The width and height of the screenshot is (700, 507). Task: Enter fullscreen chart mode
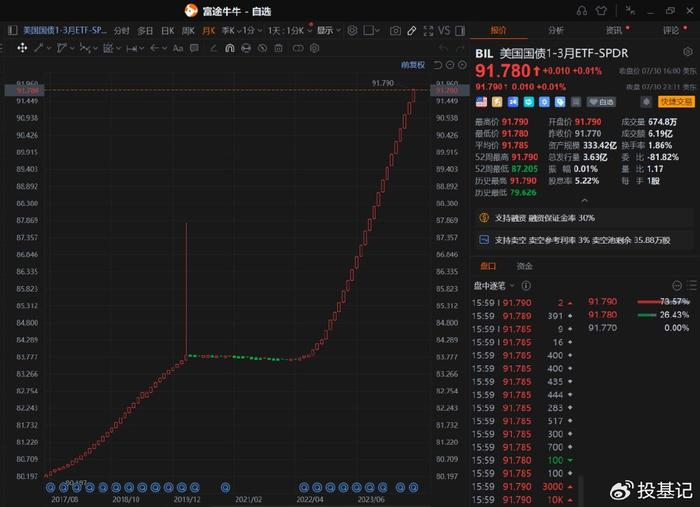(428, 31)
